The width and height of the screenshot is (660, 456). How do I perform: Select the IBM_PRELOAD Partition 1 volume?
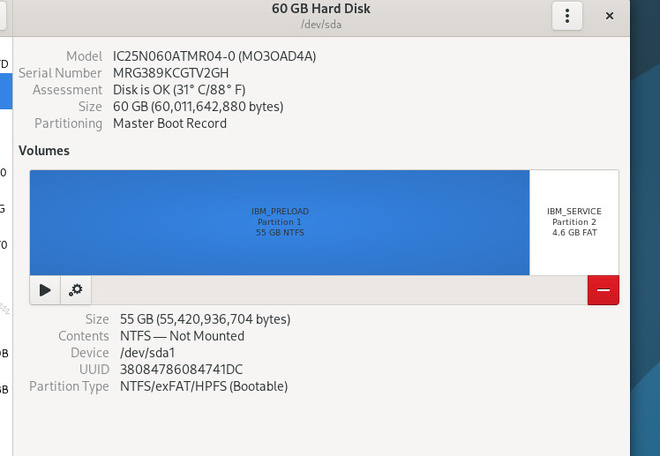click(x=279, y=222)
